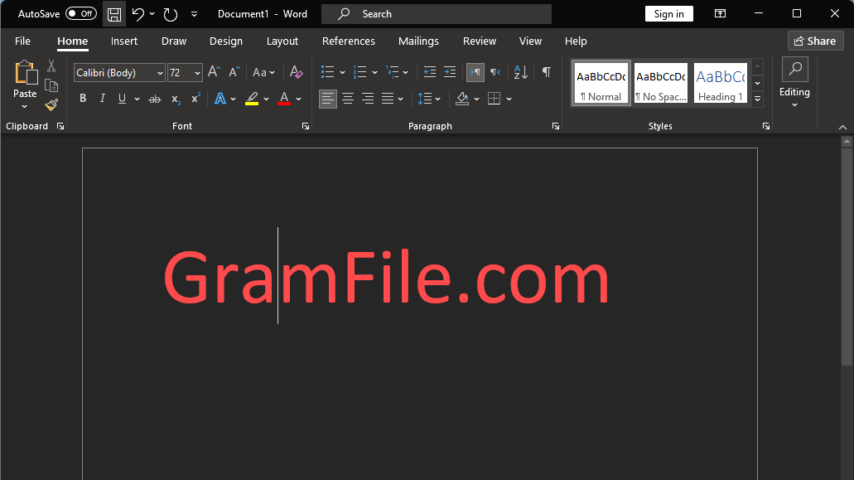Viewport: 854px width, 480px height.
Task: Switch to the Insert tab
Action: click(124, 41)
